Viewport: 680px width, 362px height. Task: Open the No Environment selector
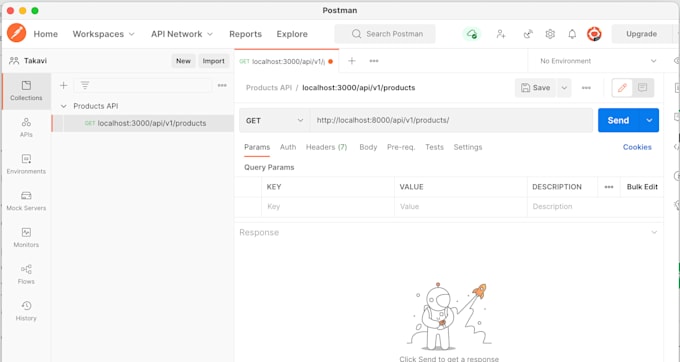[598, 61]
